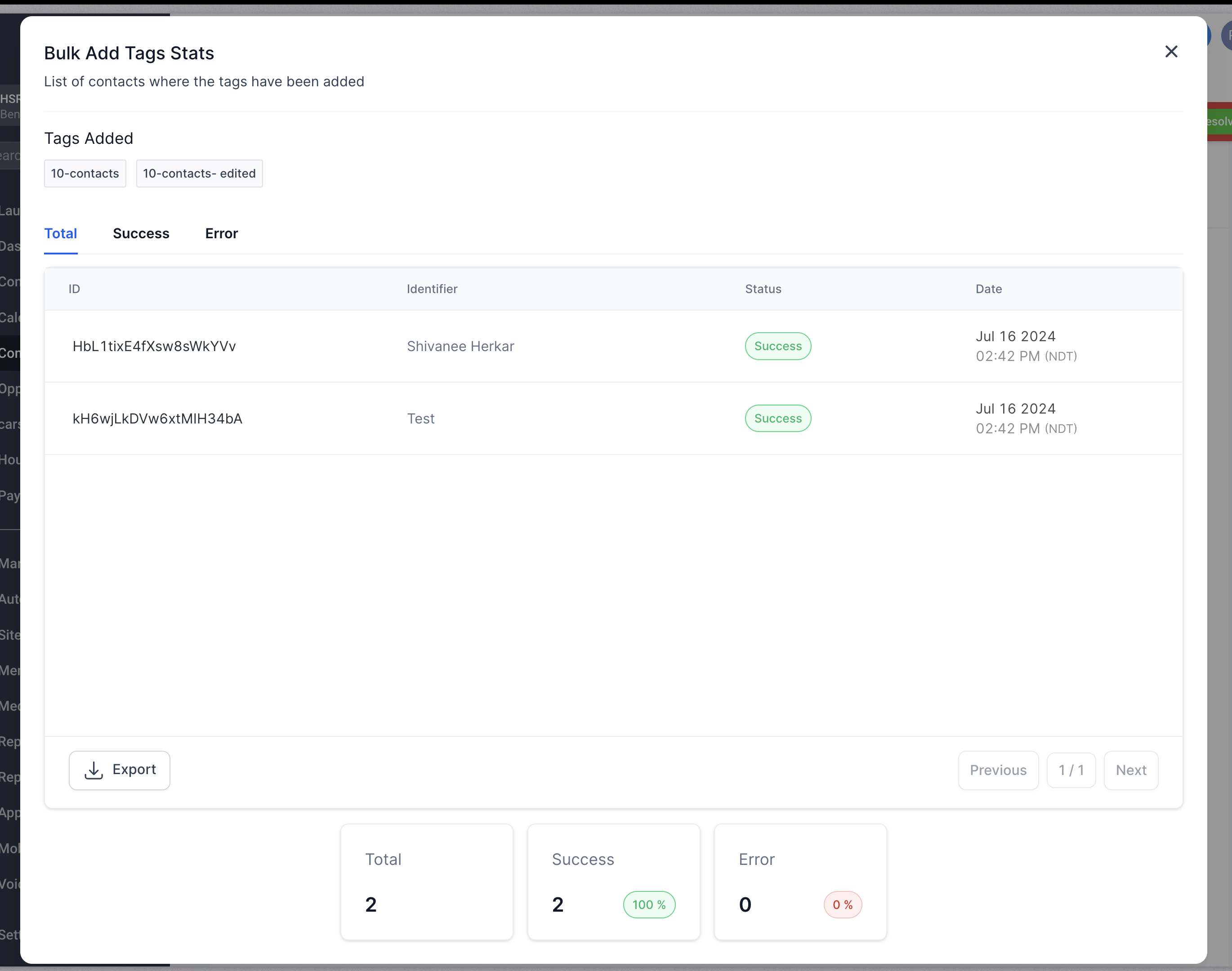This screenshot has height=971, width=1232.
Task: Click the Total summary card
Action: click(x=426, y=881)
